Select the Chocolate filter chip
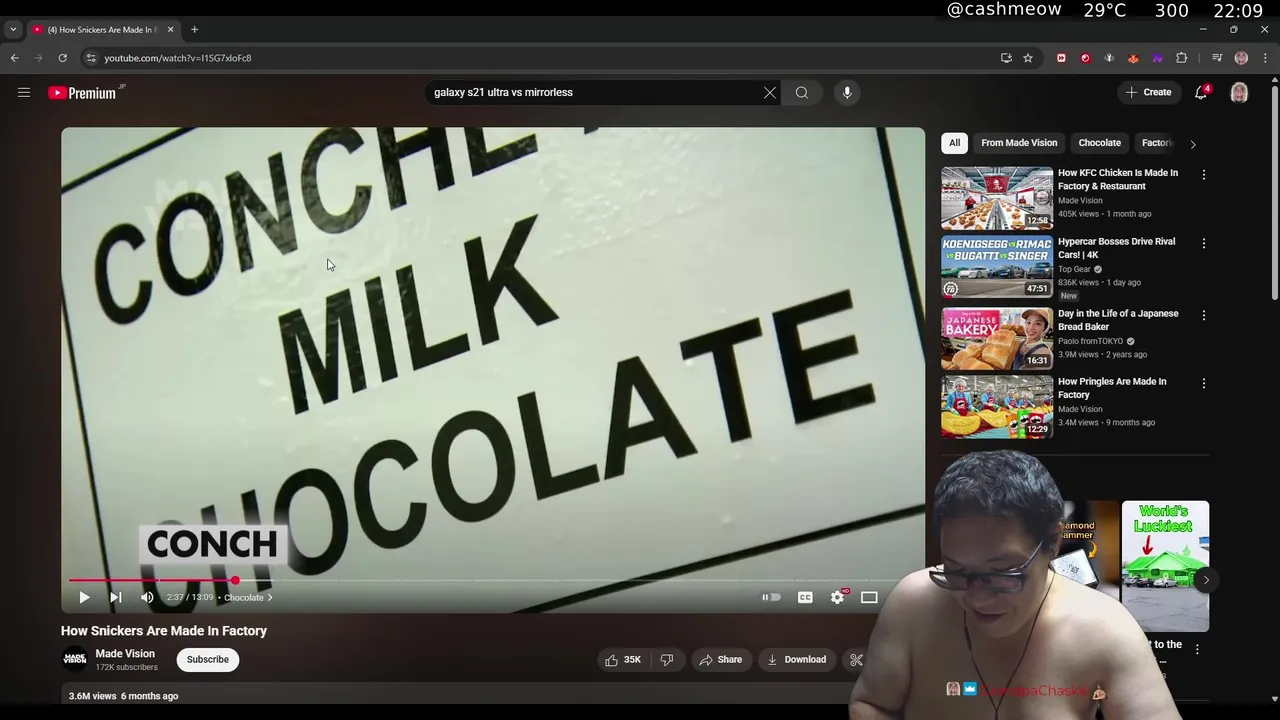The image size is (1280, 720). [1099, 142]
